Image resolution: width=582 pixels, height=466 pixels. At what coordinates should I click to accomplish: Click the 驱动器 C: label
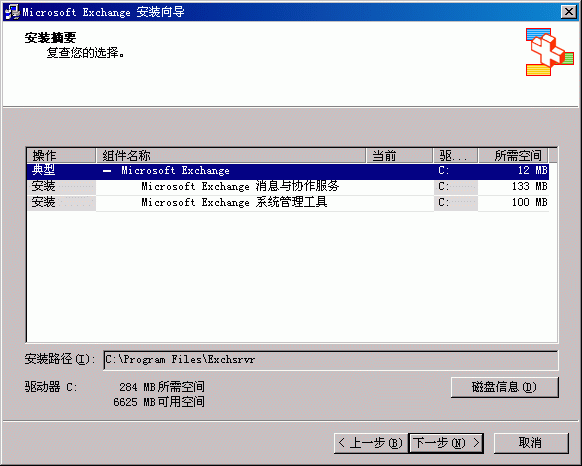pos(51,387)
